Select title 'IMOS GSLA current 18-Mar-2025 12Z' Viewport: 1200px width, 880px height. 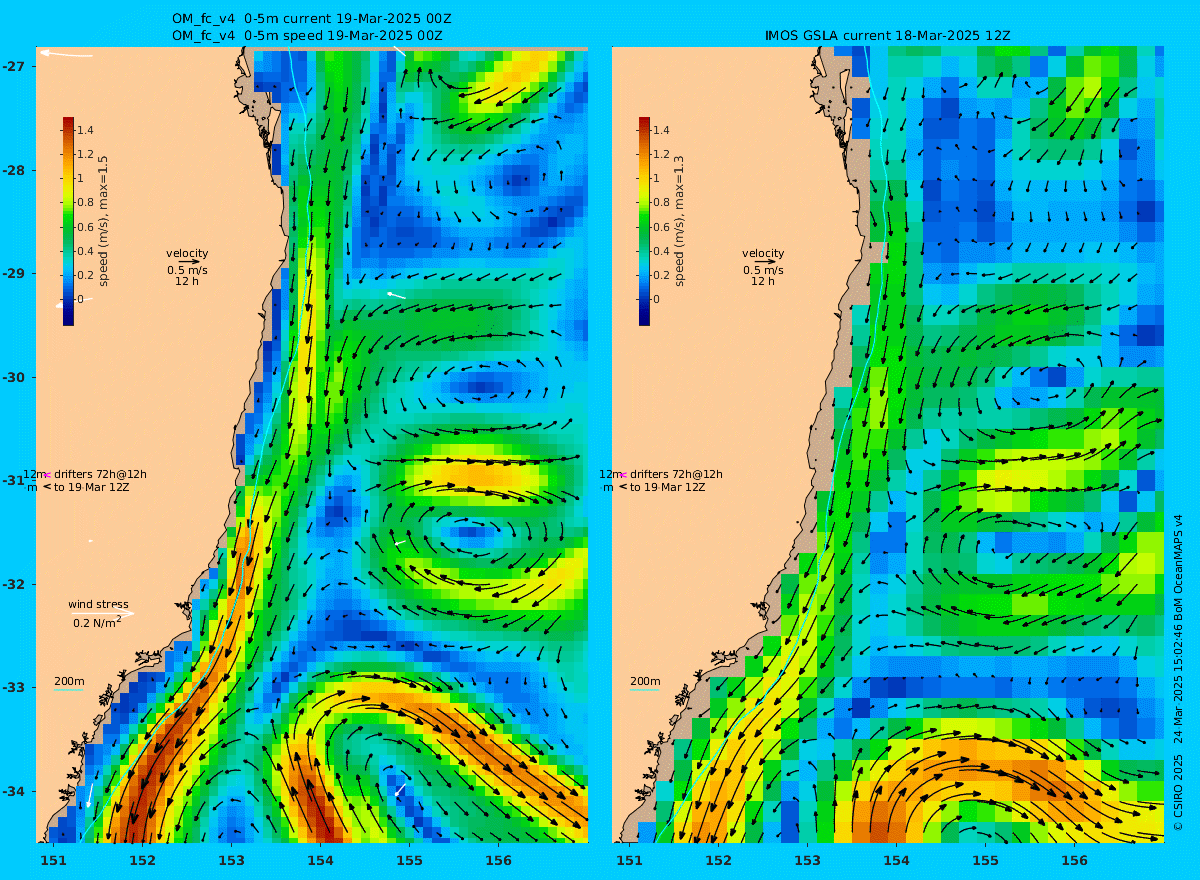coord(888,36)
